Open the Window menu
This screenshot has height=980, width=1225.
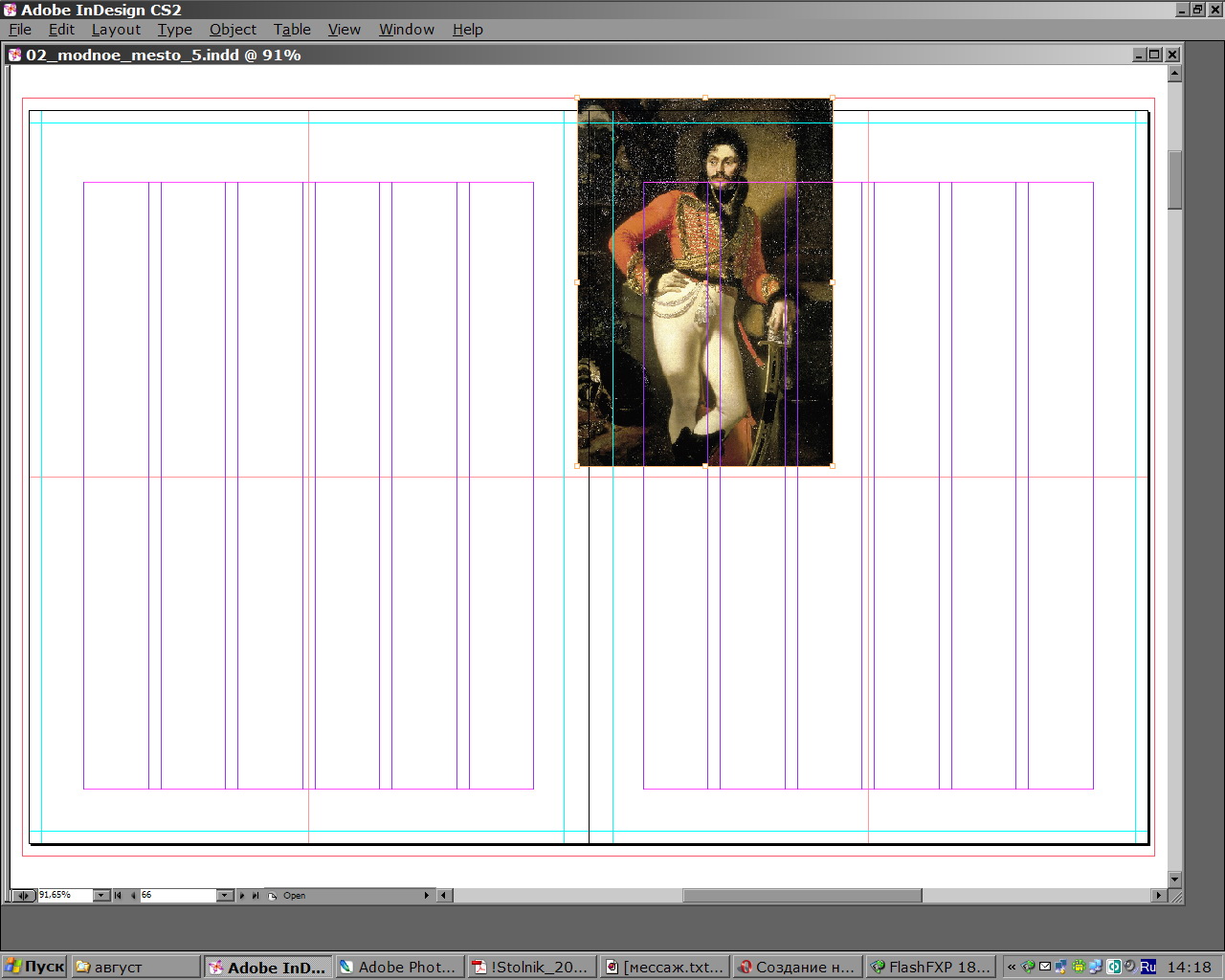406,30
